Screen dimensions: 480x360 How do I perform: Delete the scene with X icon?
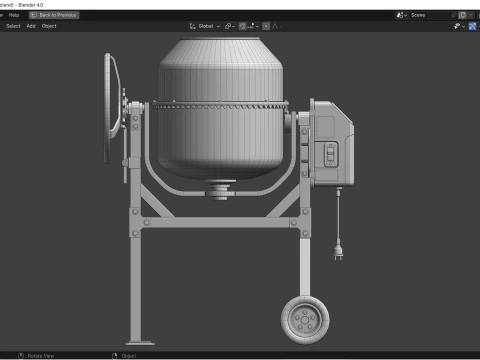470,15
